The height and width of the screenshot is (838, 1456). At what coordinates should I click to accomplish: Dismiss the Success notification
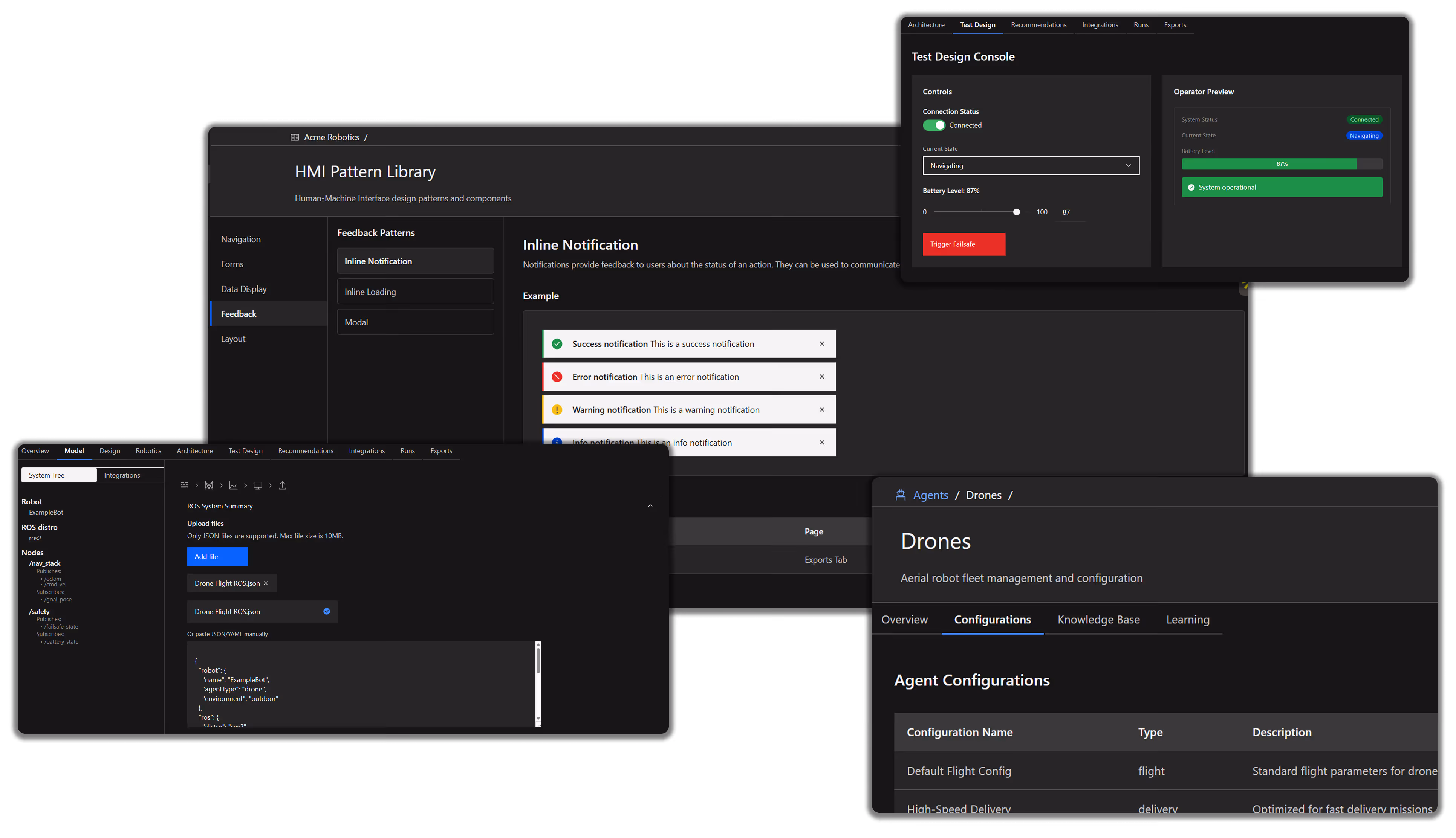pyautogui.click(x=821, y=343)
